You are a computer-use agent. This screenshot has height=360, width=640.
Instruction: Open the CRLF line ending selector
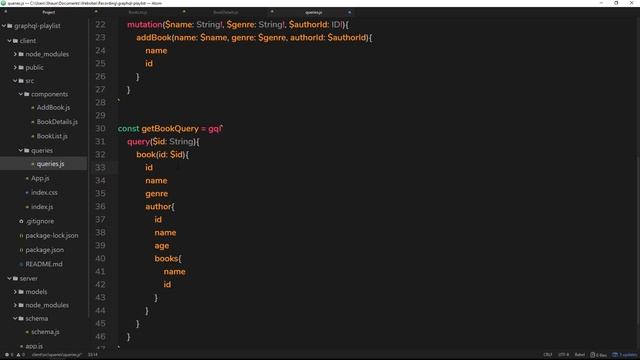point(547,355)
